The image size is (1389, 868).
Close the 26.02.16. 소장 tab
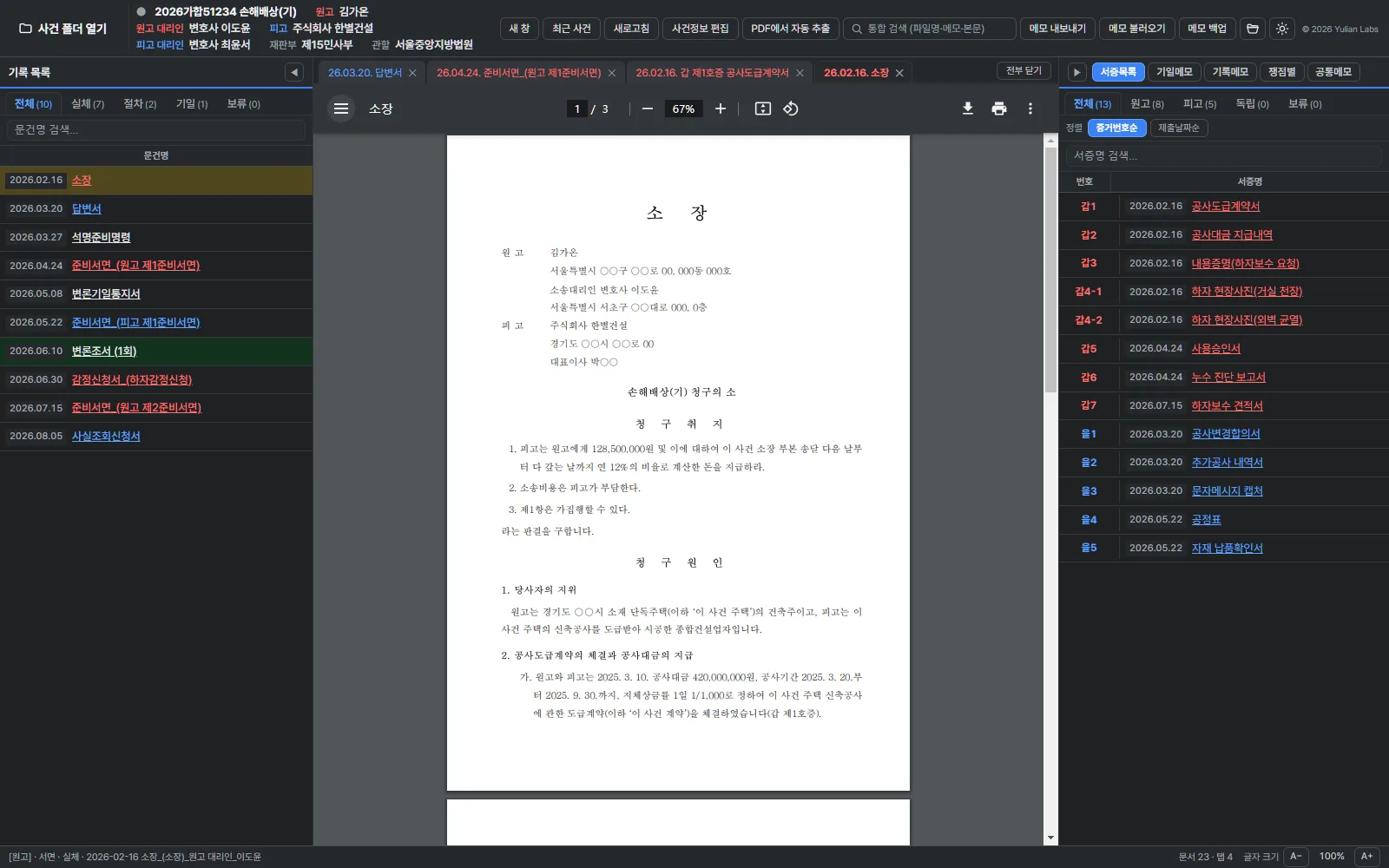click(899, 73)
